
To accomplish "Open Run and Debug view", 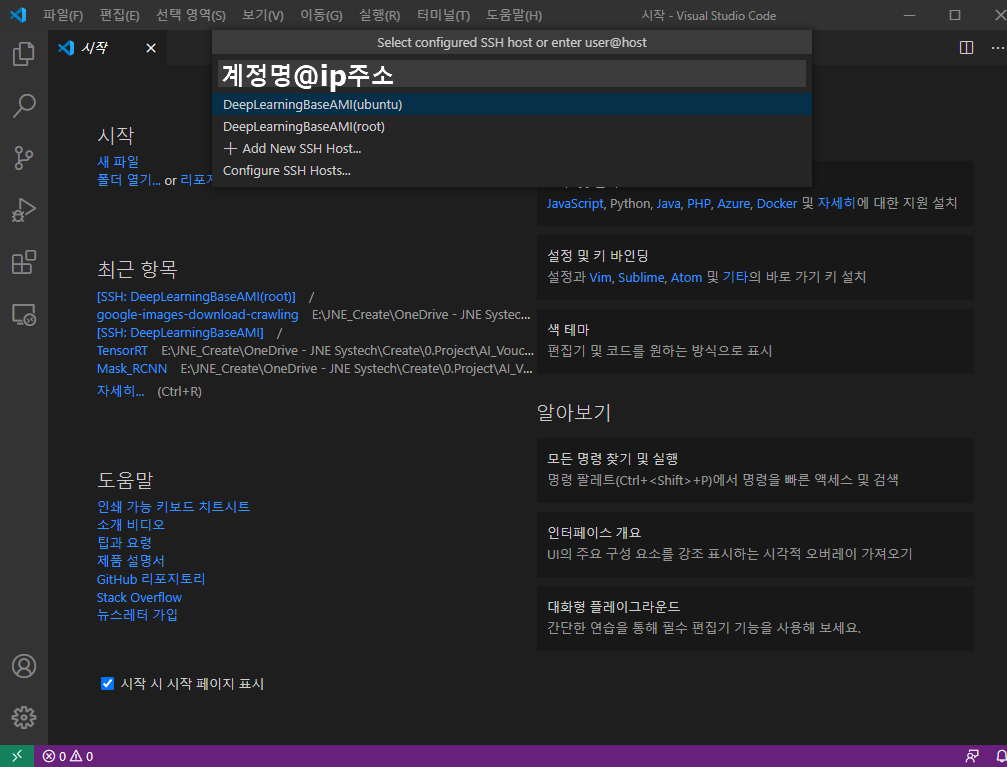I will point(24,210).
